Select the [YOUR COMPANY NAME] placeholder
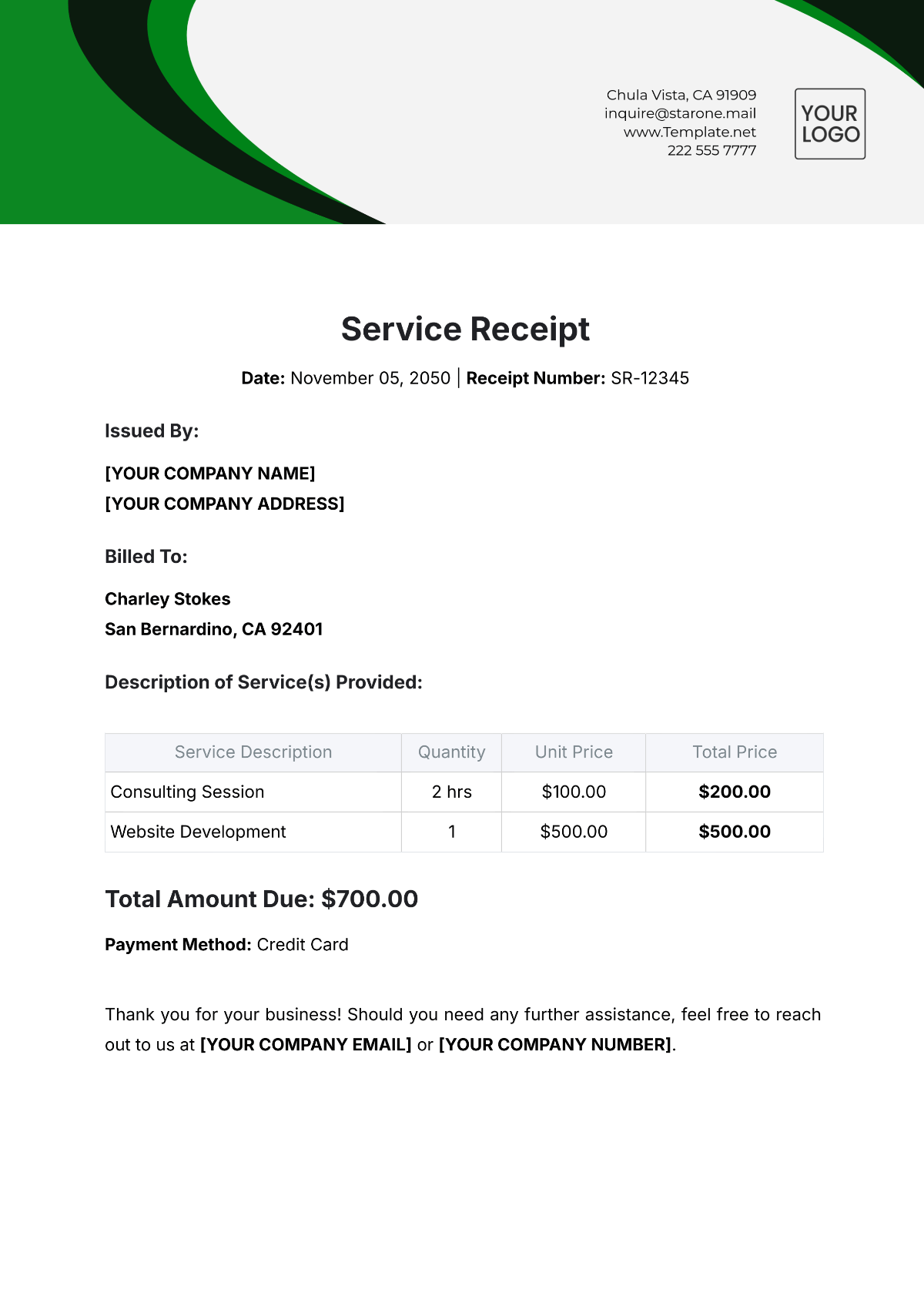This screenshot has width=924, height=1306. tap(210, 474)
